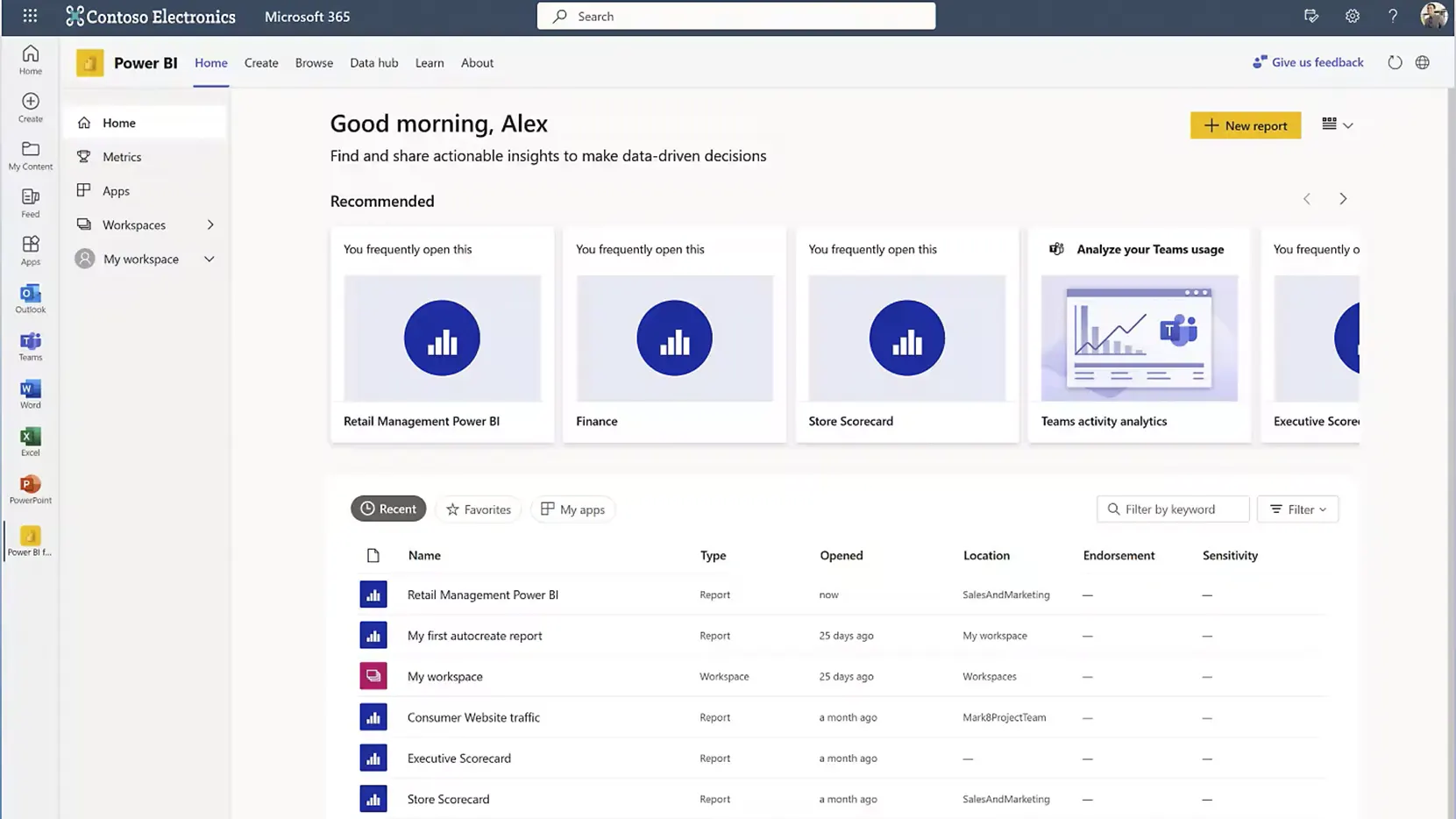Expand the My workspace chevron in the sidebar
This screenshot has width=1456, height=819.
pyautogui.click(x=210, y=259)
